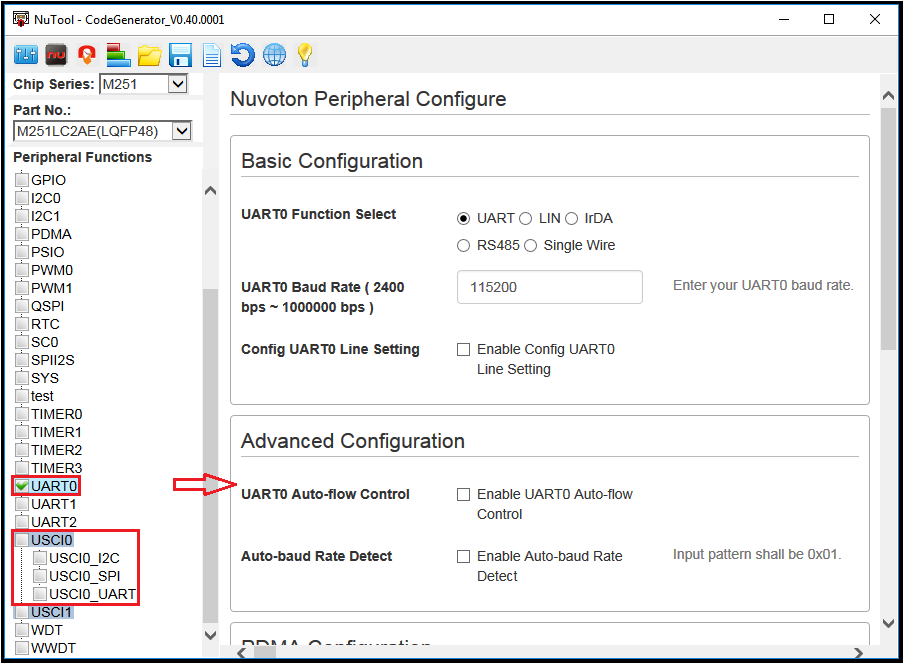904x664 pixels.
Task: Open the Part No. dropdown
Action: [x=181, y=131]
